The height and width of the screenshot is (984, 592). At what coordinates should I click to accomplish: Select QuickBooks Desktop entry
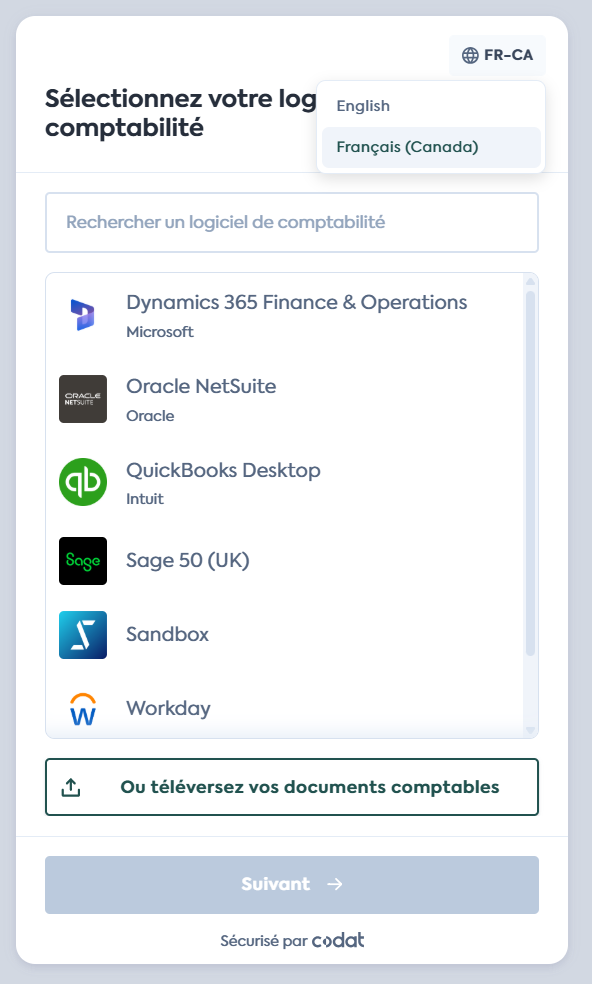(285, 482)
